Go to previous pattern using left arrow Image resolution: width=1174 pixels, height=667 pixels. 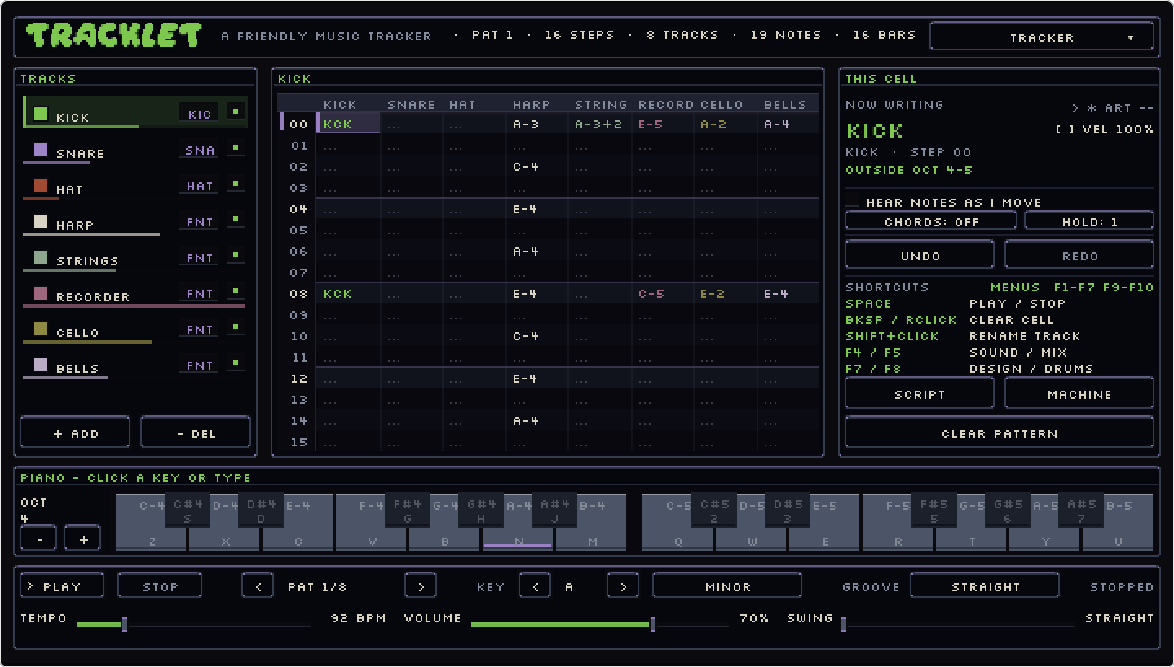[258, 586]
